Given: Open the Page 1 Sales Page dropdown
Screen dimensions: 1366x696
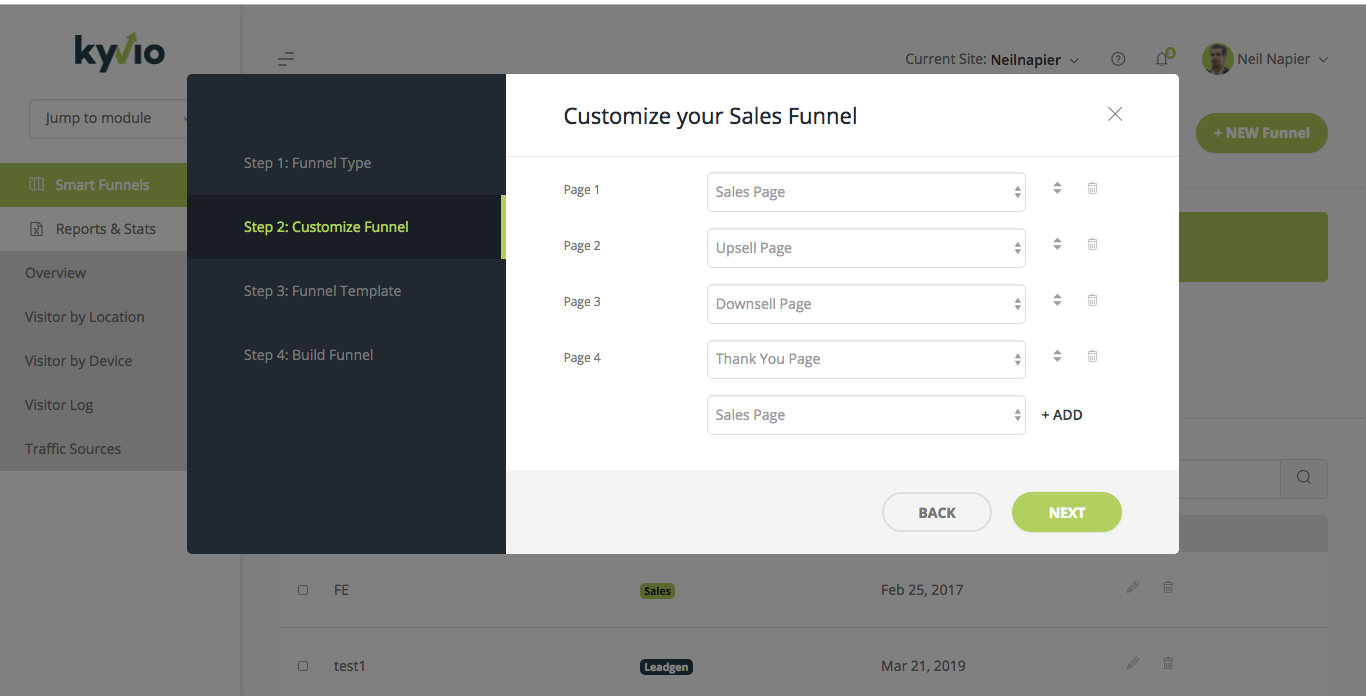Looking at the screenshot, I should 866,192.
